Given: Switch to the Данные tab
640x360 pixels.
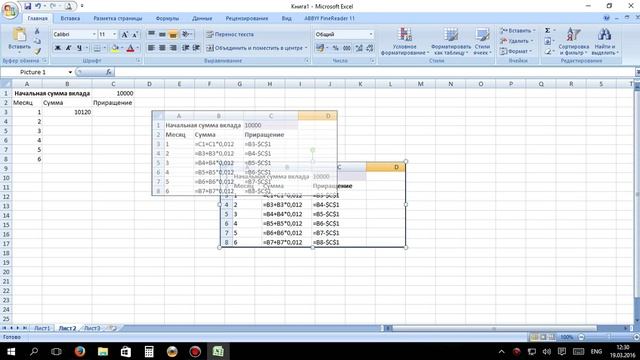Looking at the screenshot, I should 202,18.
